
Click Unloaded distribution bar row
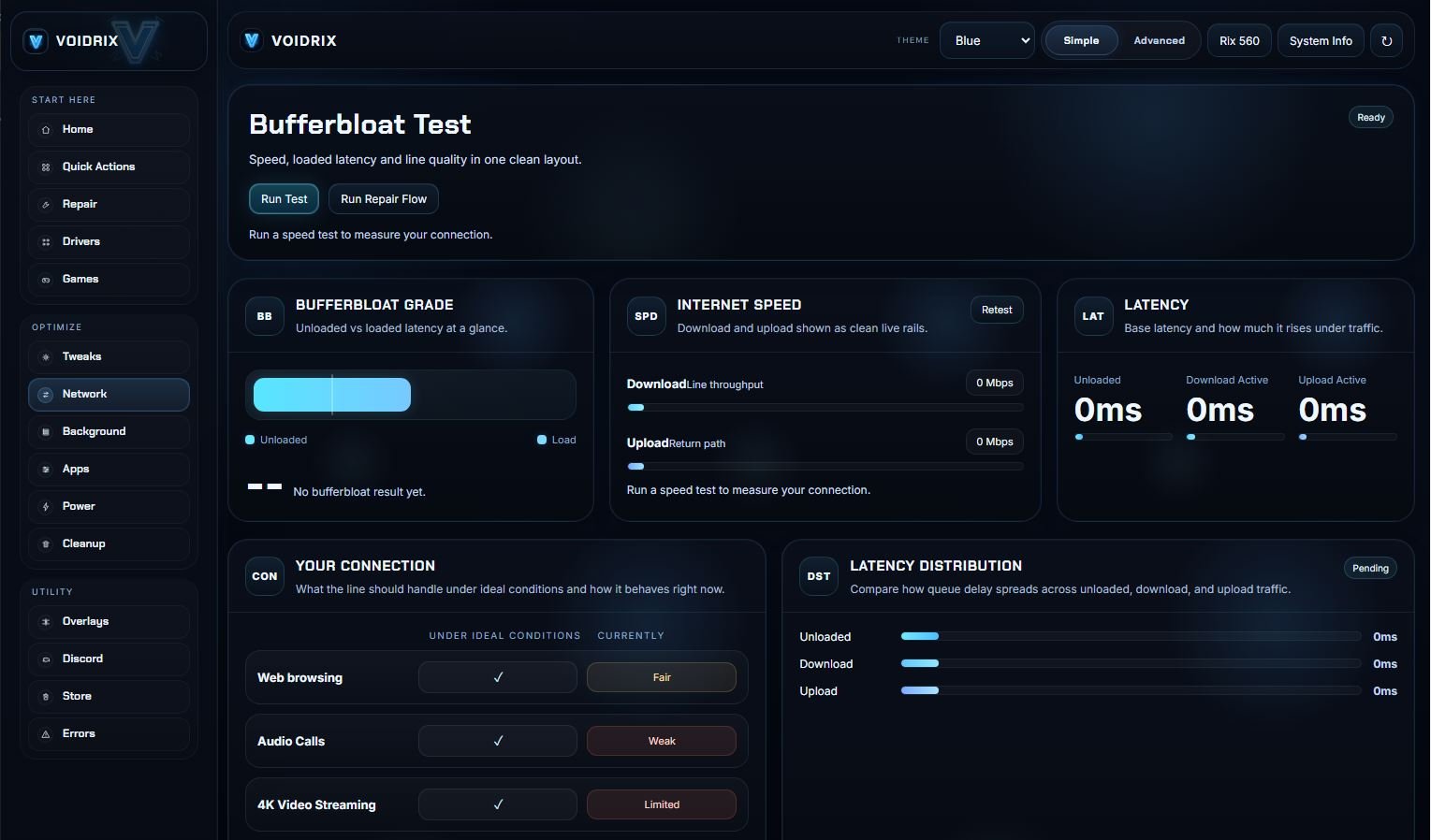[x=1131, y=636]
